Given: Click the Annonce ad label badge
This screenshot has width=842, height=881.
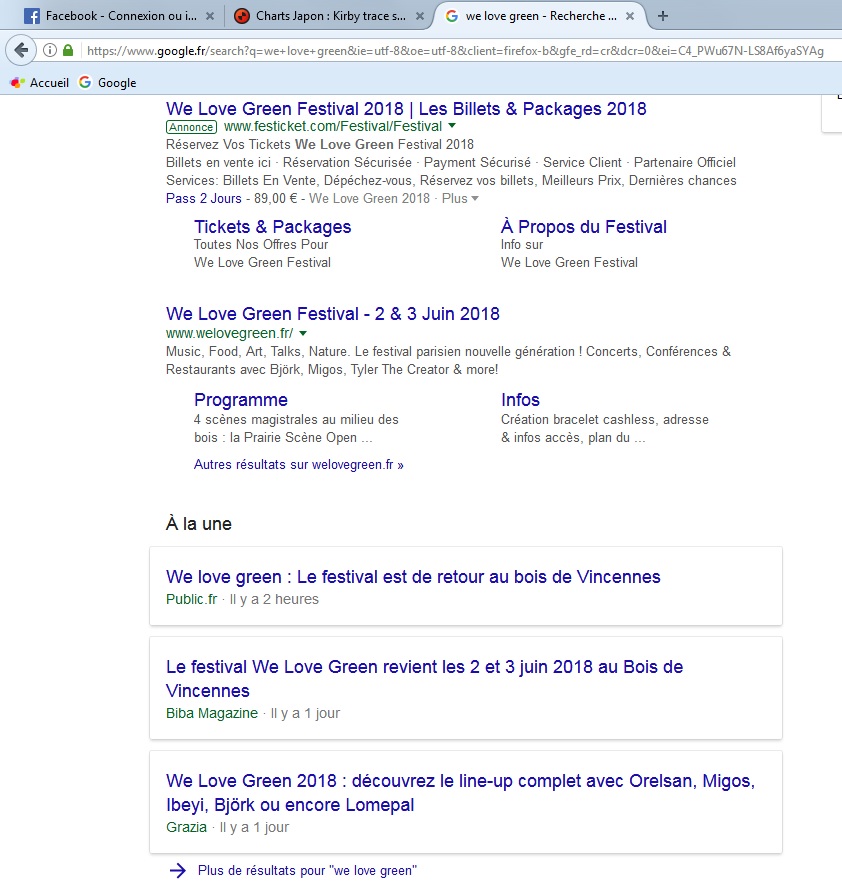Looking at the screenshot, I should 192,127.
